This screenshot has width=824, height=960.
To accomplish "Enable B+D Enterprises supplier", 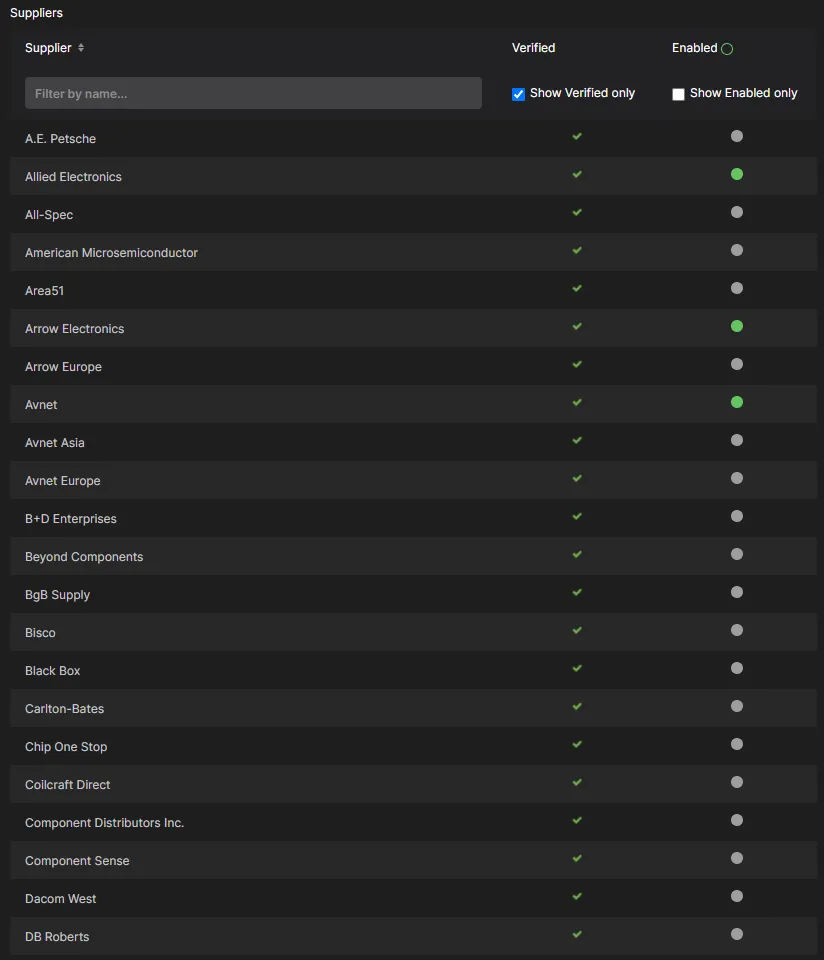I will click(x=737, y=516).
